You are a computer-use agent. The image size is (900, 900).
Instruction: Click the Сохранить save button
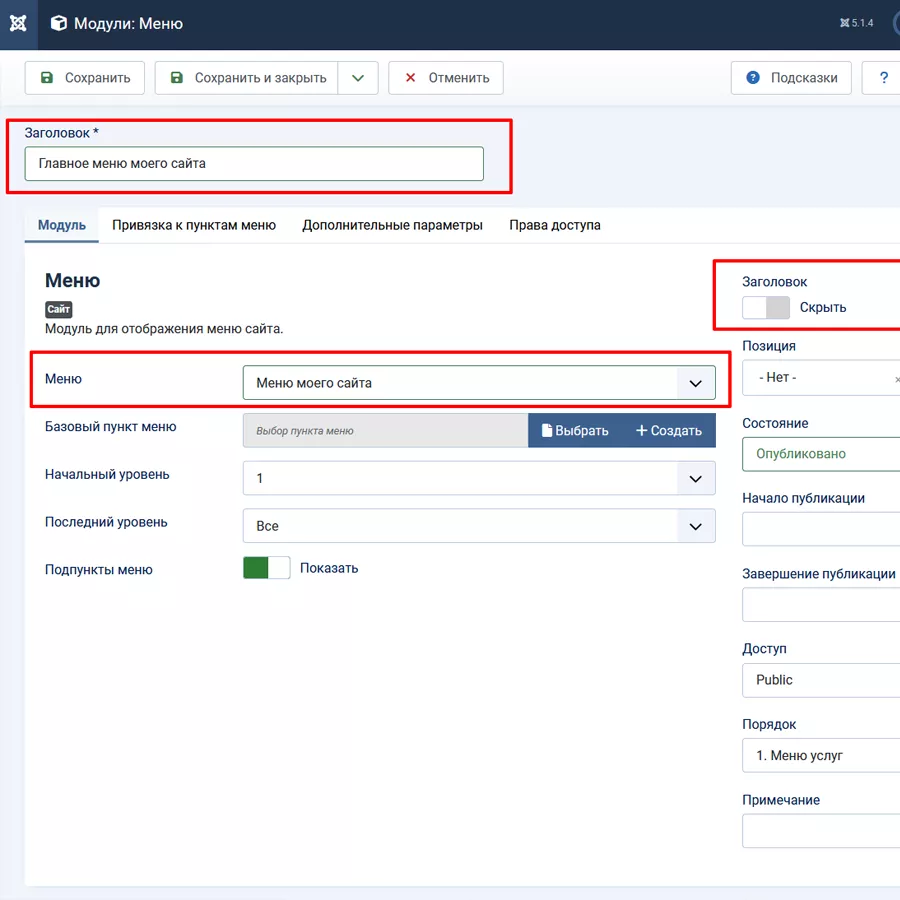pyautogui.click(x=85, y=78)
